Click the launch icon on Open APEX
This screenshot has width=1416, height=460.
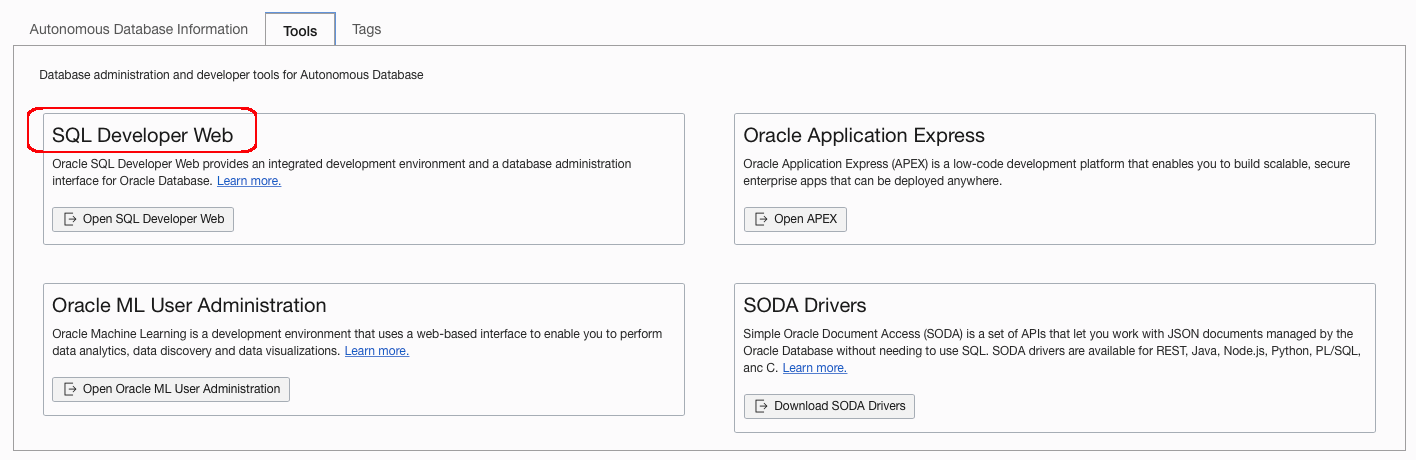click(762, 219)
